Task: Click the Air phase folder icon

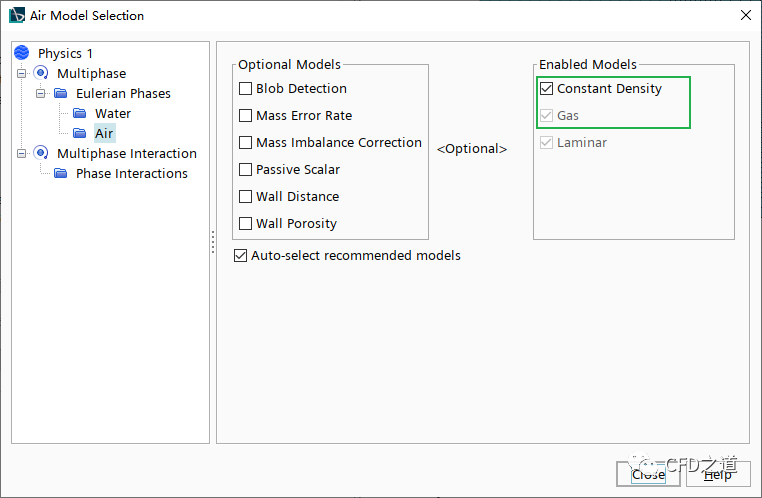Action: (80, 133)
